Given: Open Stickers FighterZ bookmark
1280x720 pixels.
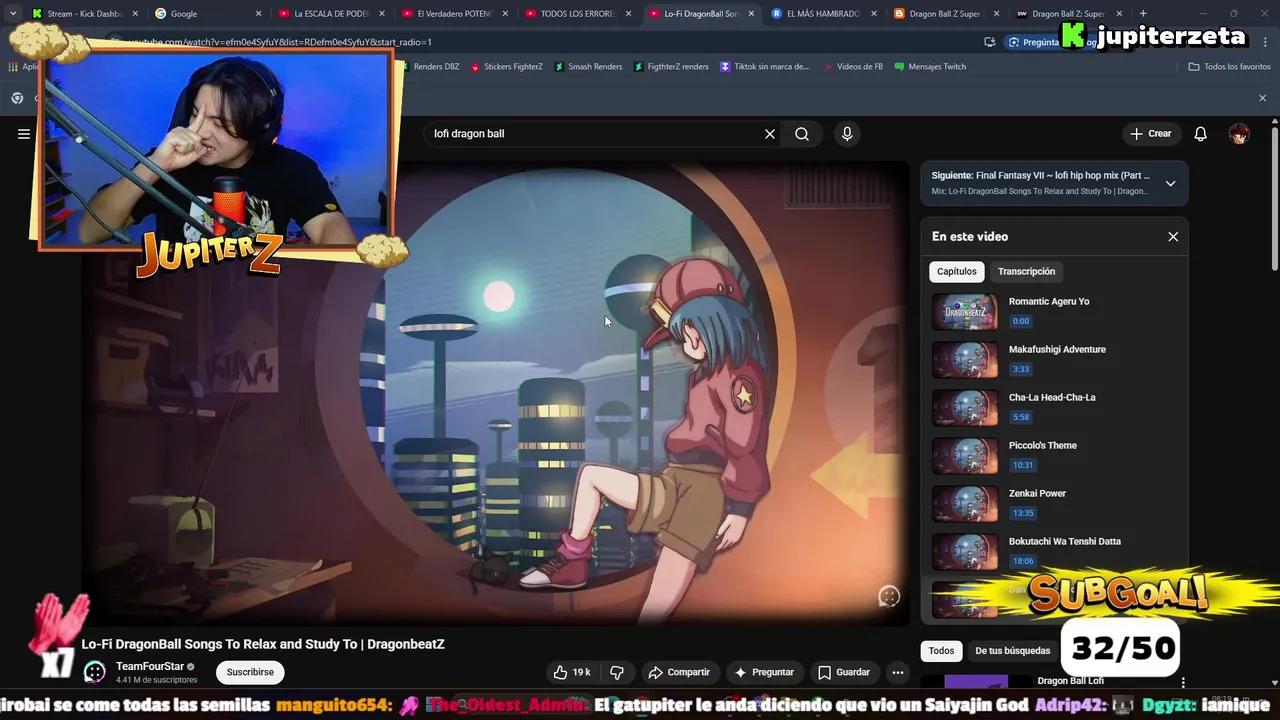Looking at the screenshot, I should pos(506,67).
